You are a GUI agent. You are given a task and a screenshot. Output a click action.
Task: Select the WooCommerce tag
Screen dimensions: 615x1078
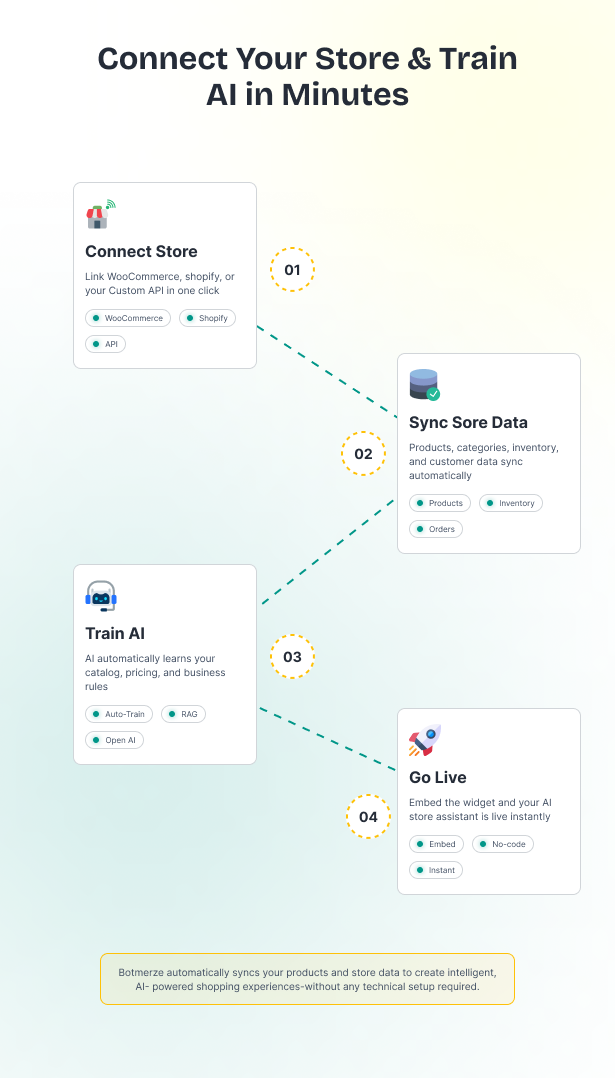click(x=128, y=318)
